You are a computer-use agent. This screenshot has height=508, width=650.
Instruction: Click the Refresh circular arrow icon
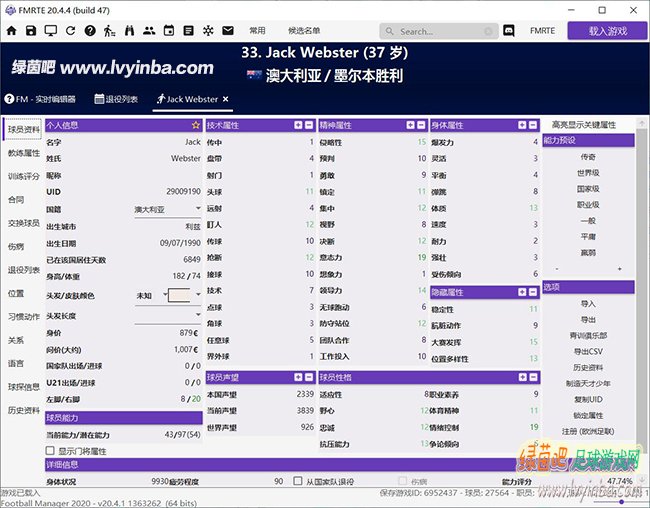tap(70, 31)
